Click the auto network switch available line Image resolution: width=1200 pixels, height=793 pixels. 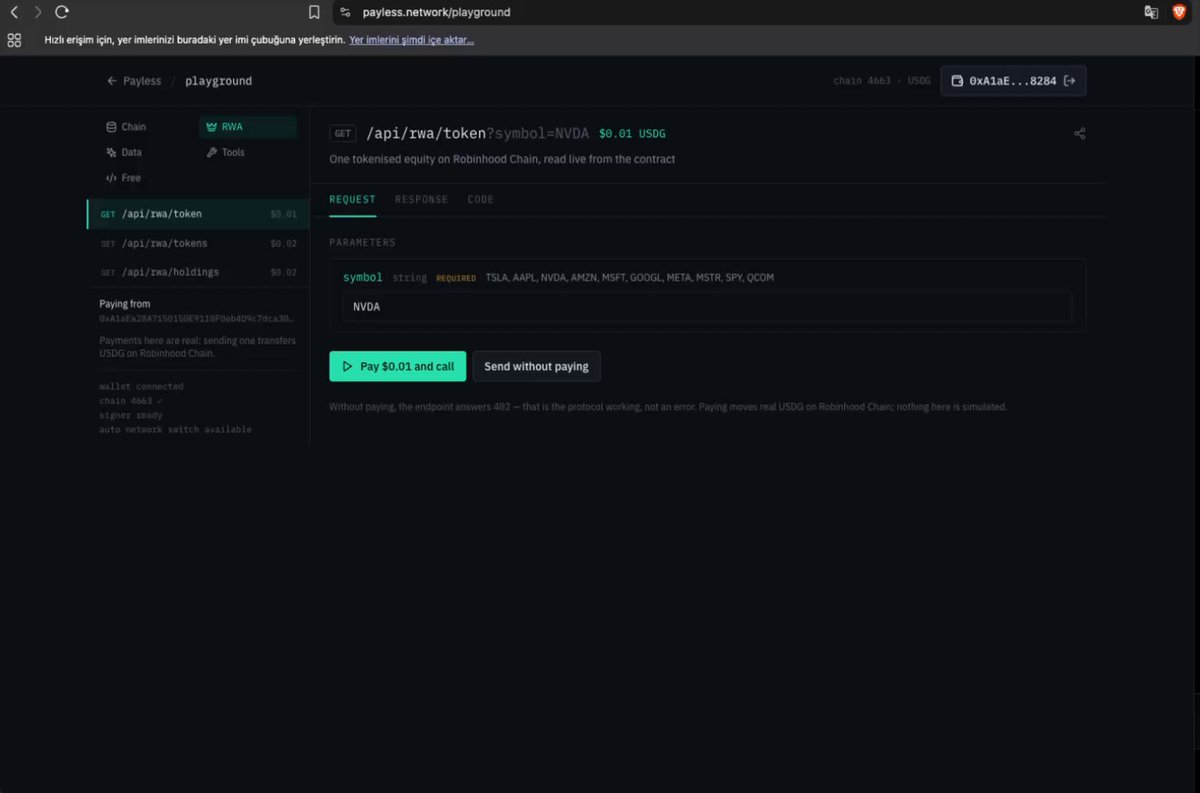point(175,430)
